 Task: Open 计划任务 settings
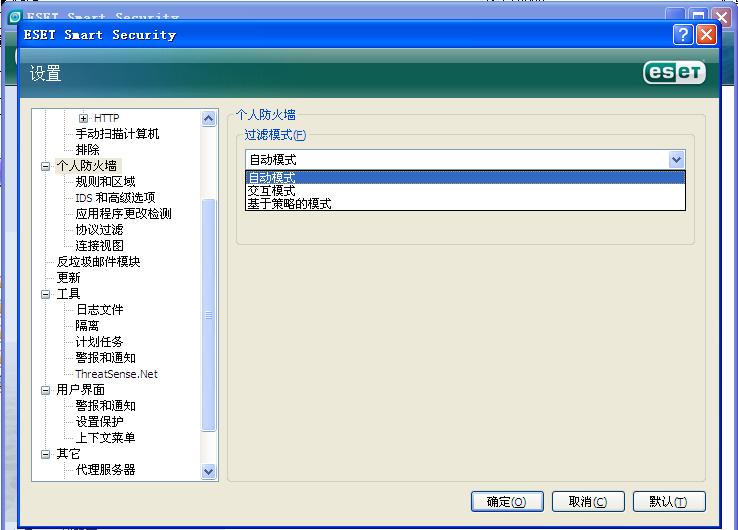click(x=99, y=342)
